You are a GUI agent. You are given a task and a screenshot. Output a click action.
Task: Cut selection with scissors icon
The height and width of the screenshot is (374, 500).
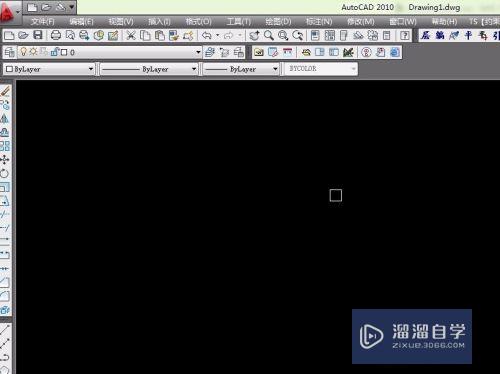(131, 35)
